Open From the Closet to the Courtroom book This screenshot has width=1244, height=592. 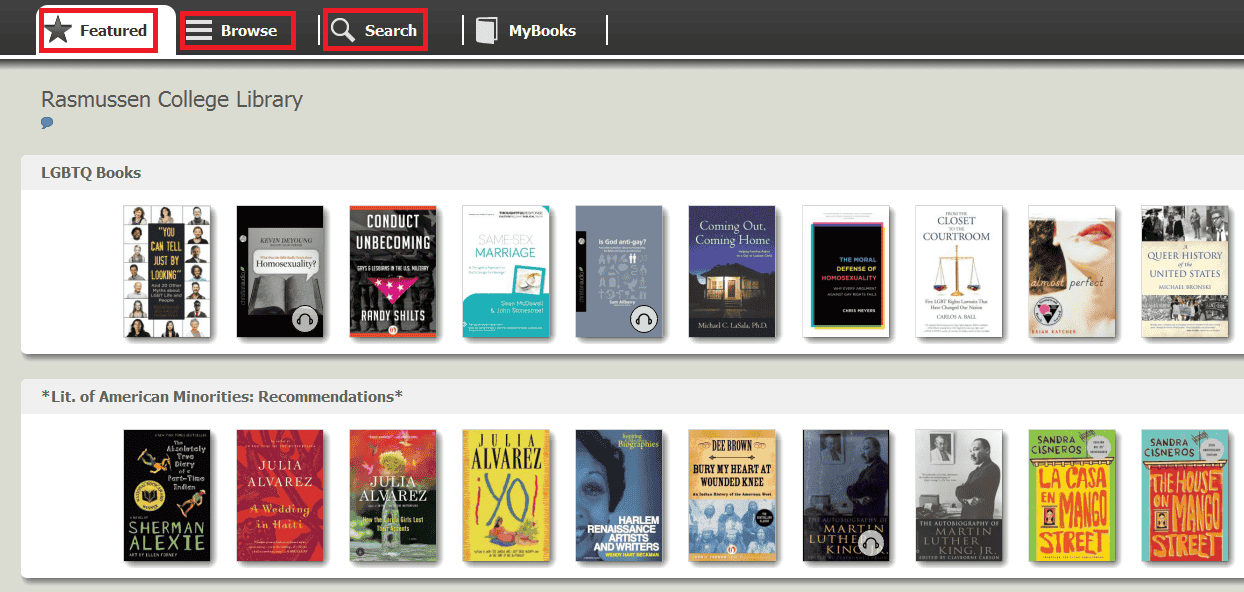[x=959, y=272]
